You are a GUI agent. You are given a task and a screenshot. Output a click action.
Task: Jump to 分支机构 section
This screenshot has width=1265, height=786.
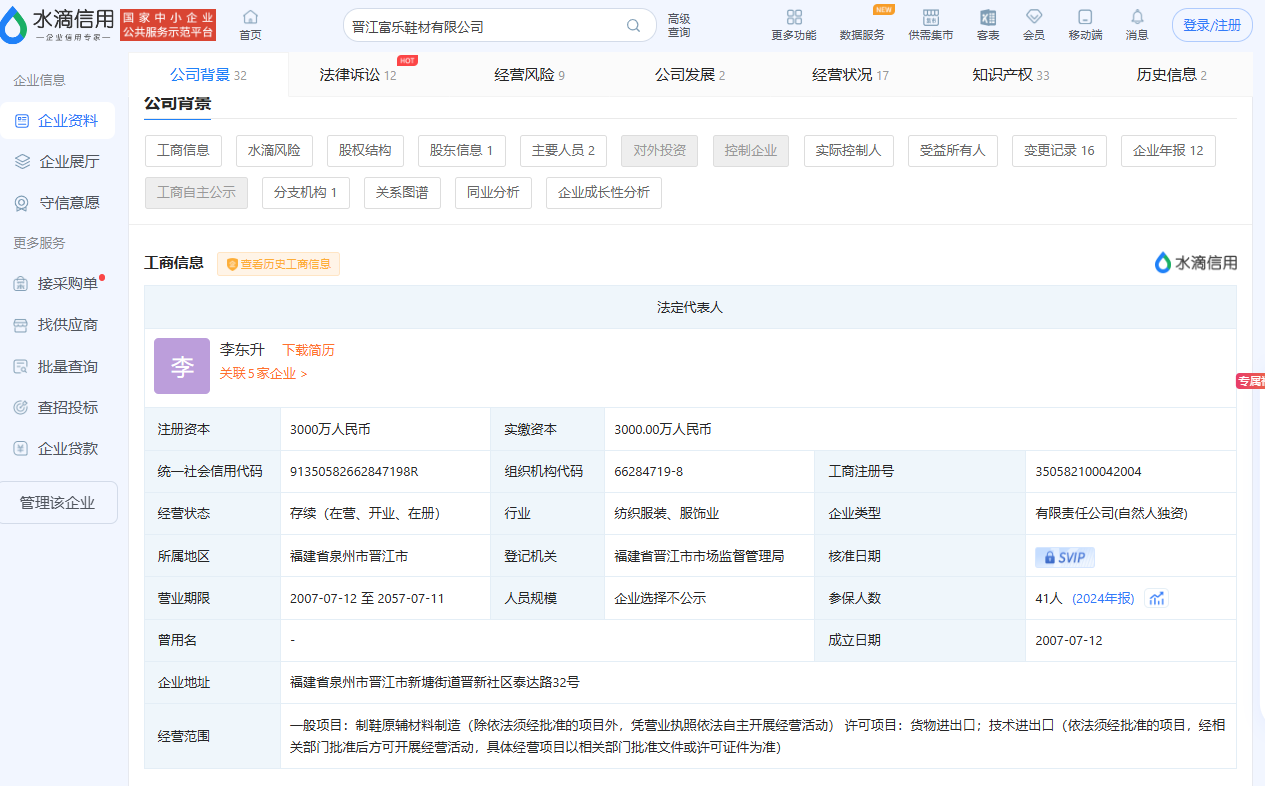coord(306,193)
